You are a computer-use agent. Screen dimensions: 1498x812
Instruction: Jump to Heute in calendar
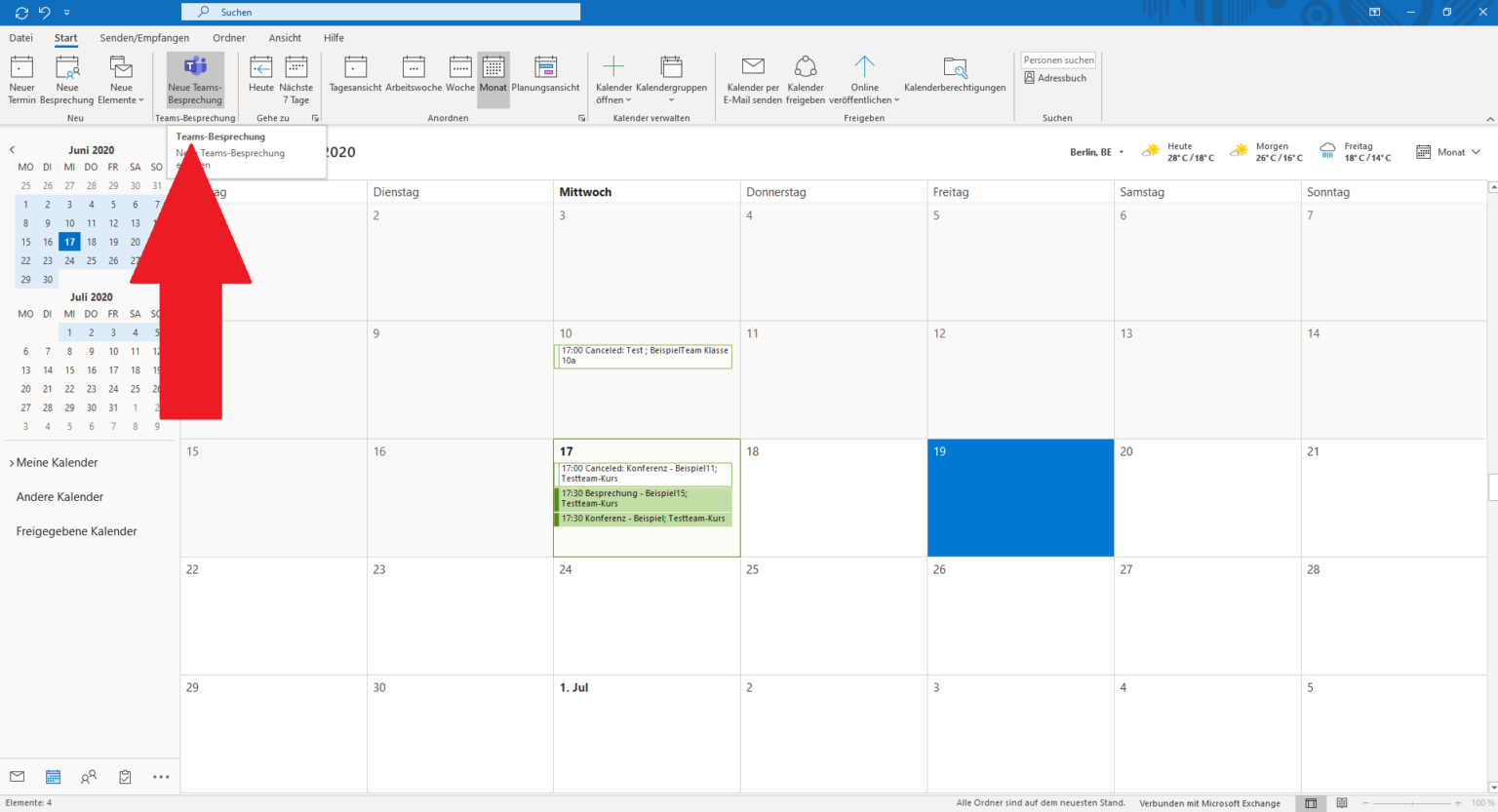pyautogui.click(x=261, y=76)
